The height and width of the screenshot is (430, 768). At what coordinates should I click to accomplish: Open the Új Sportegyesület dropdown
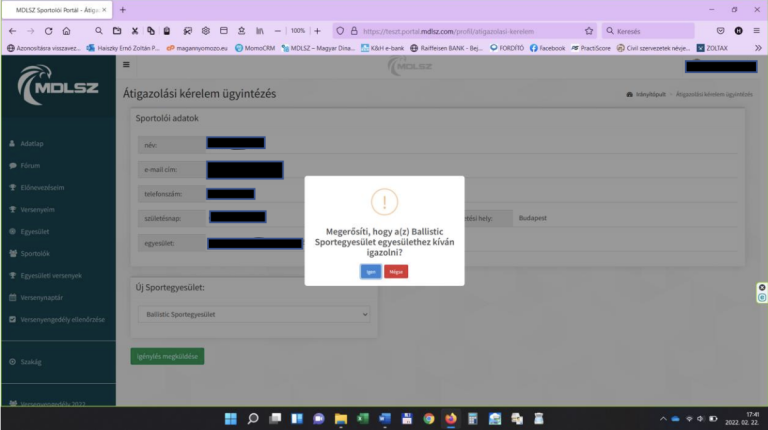click(x=252, y=314)
